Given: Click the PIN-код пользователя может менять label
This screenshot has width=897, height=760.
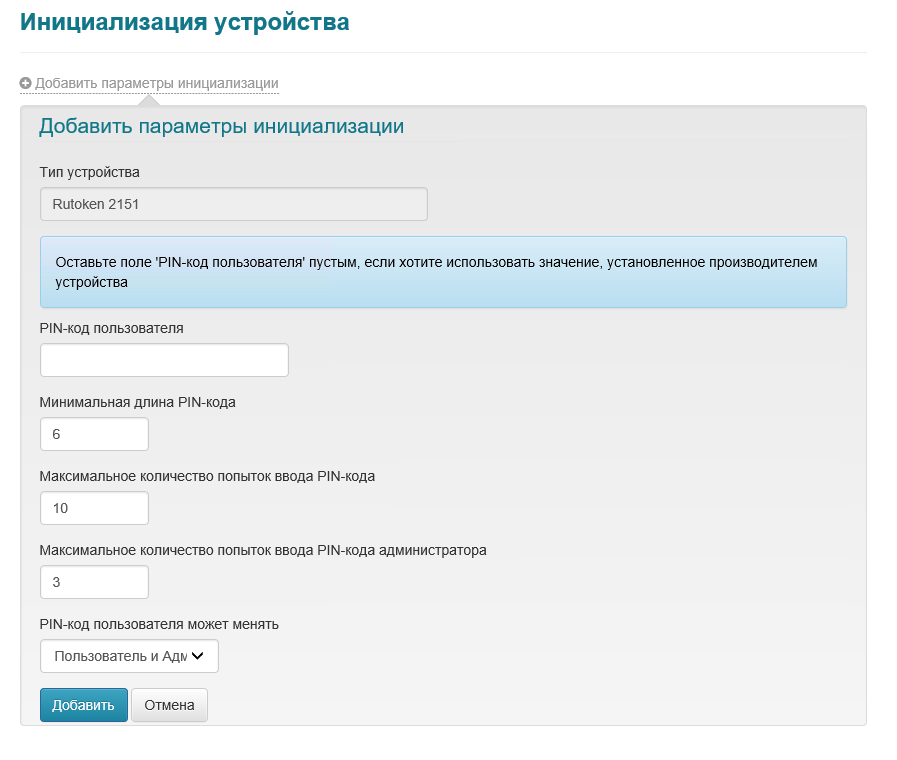Looking at the screenshot, I should click(159, 624).
